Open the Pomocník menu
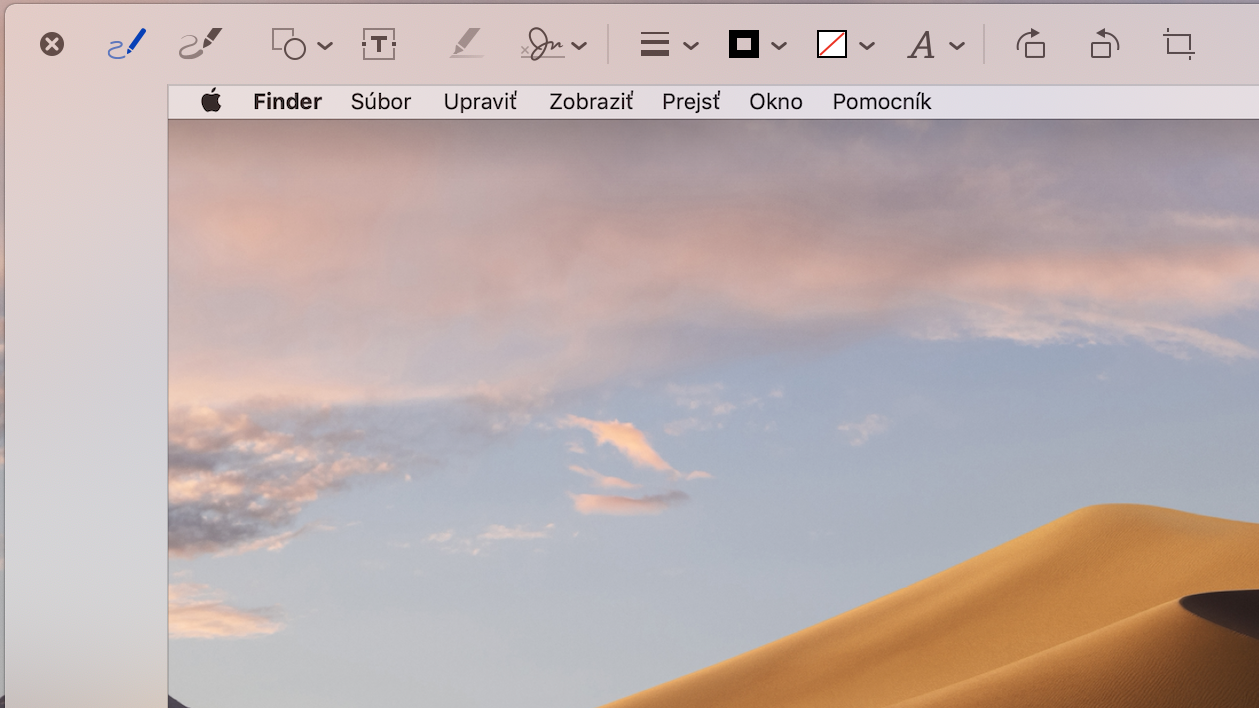Screen dimensions: 1259x708 click(x=882, y=102)
